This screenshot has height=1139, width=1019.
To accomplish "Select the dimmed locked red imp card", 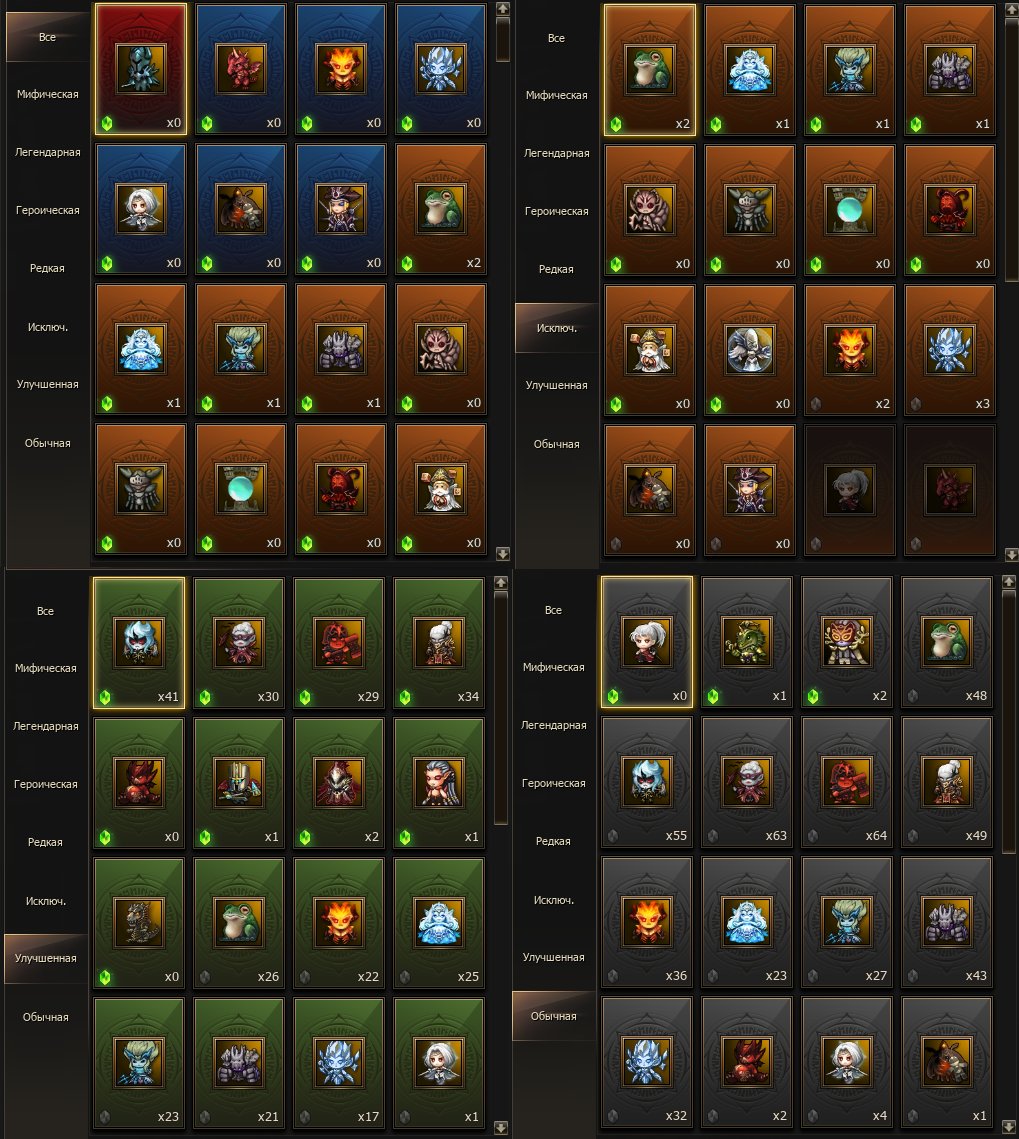I will [x=949, y=491].
